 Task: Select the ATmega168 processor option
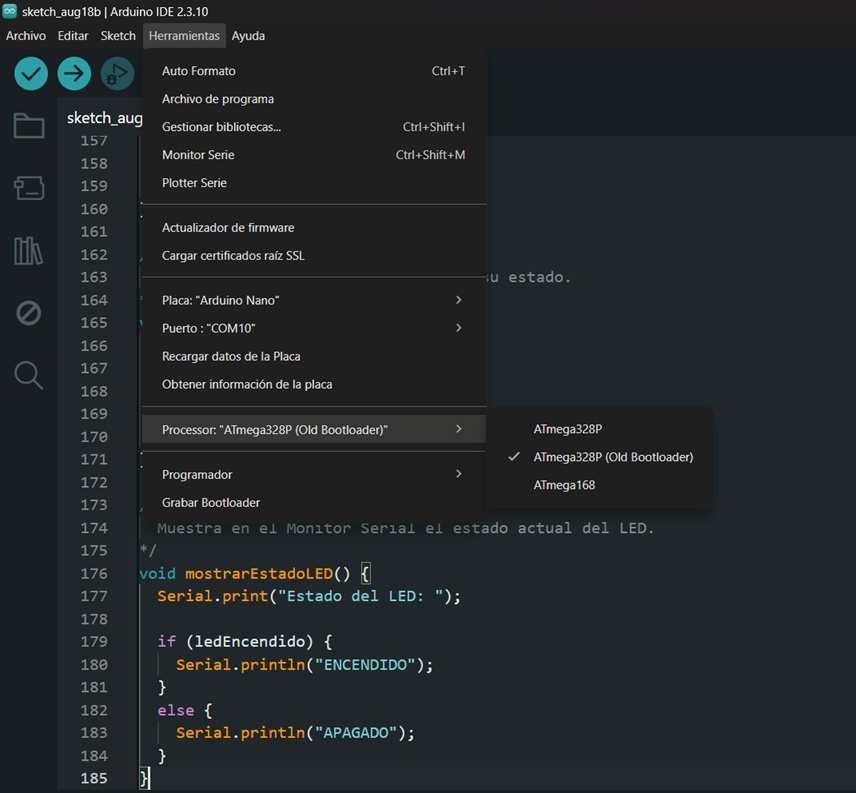(x=601, y=485)
